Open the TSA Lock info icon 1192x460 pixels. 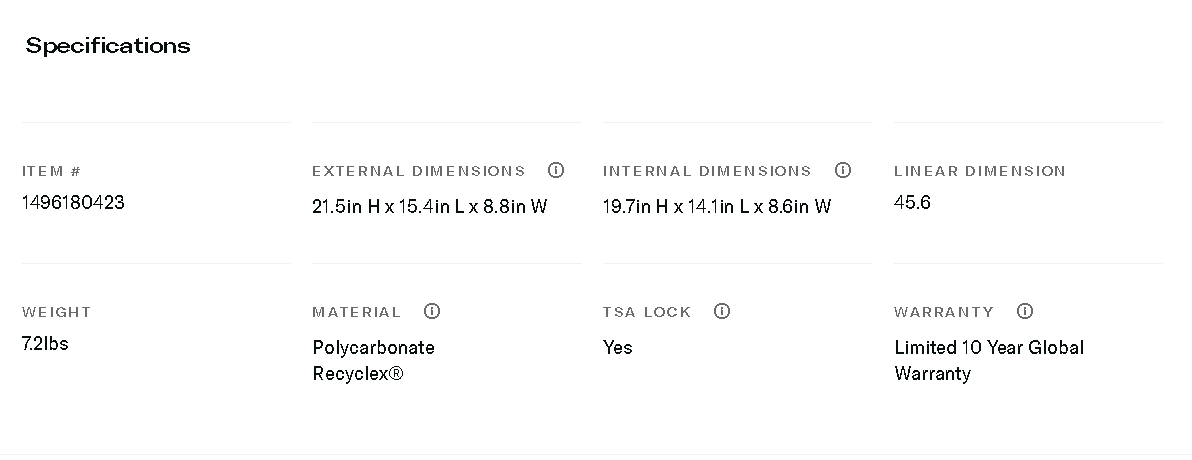point(722,311)
